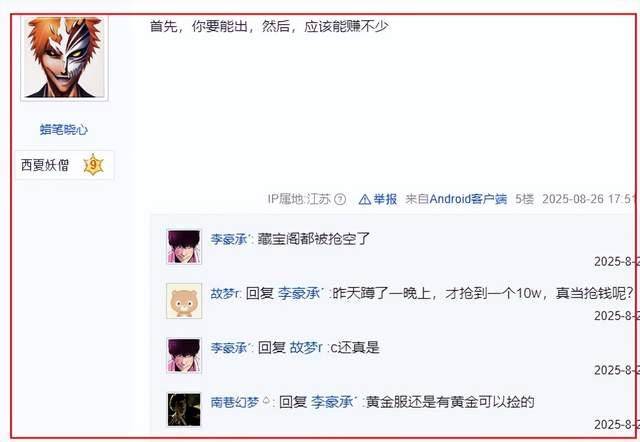Open the dark avatar of 南巷幻梦

[x=184, y=409]
